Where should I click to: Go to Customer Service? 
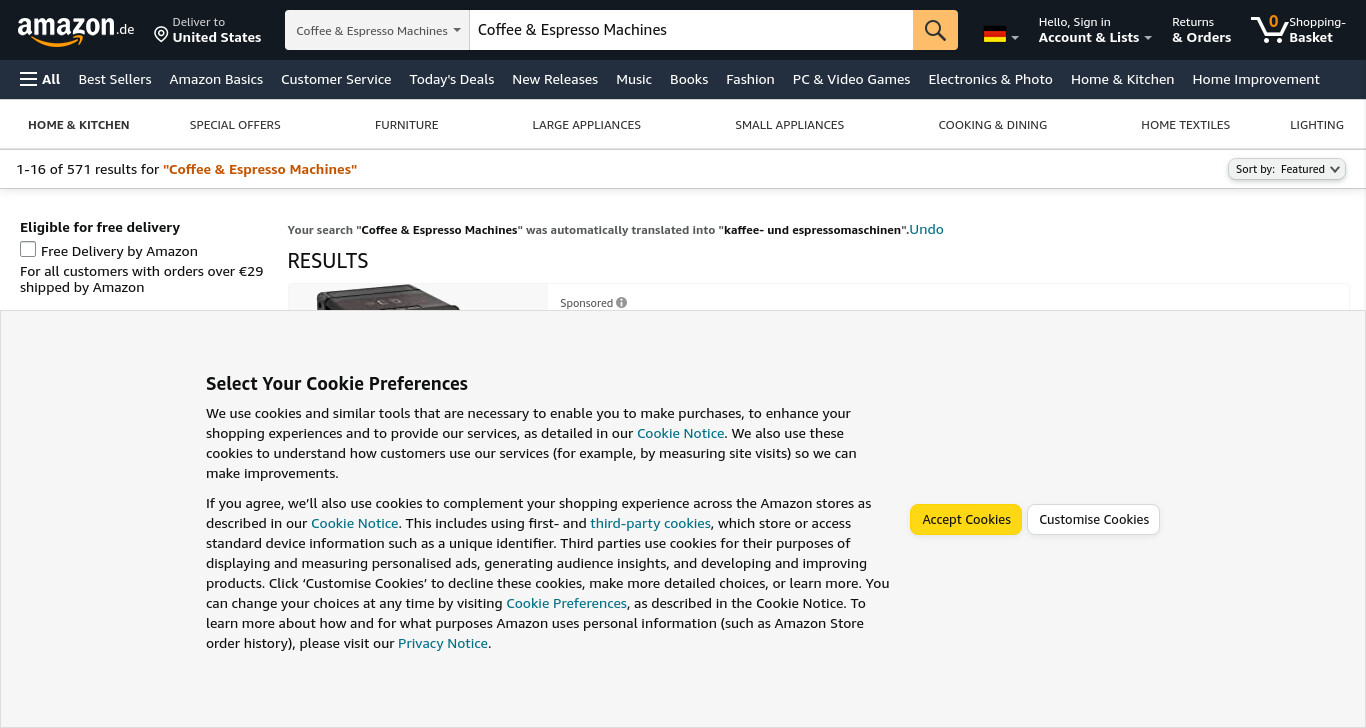pos(336,79)
